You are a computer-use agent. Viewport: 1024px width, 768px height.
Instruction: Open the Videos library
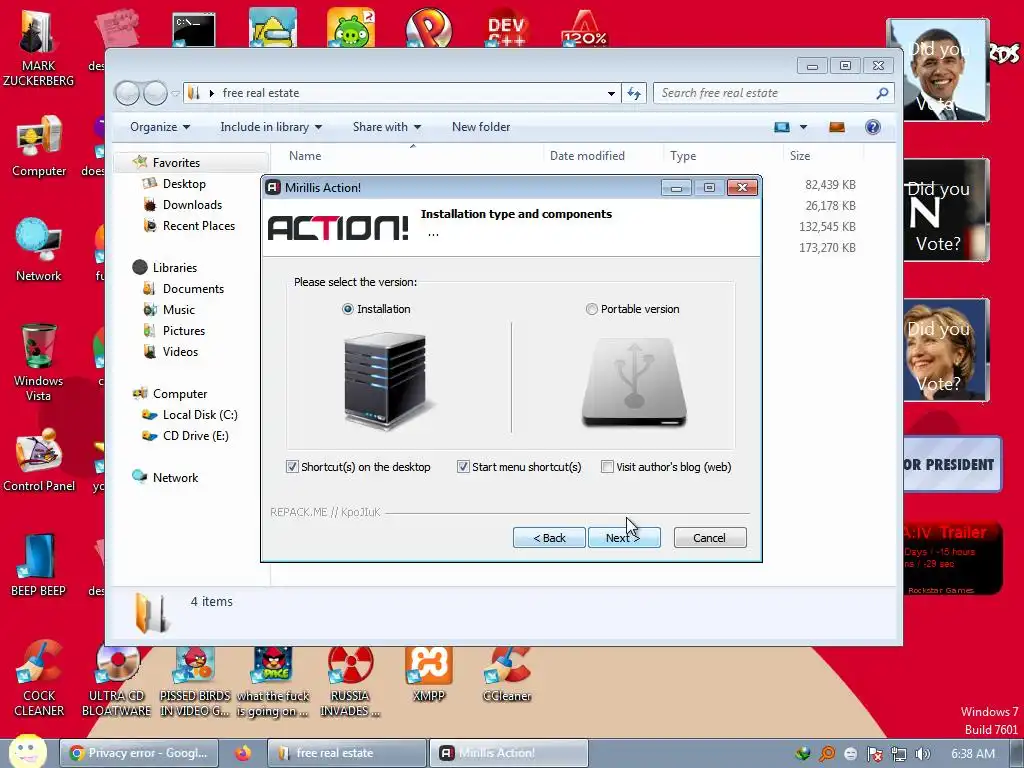click(x=180, y=351)
